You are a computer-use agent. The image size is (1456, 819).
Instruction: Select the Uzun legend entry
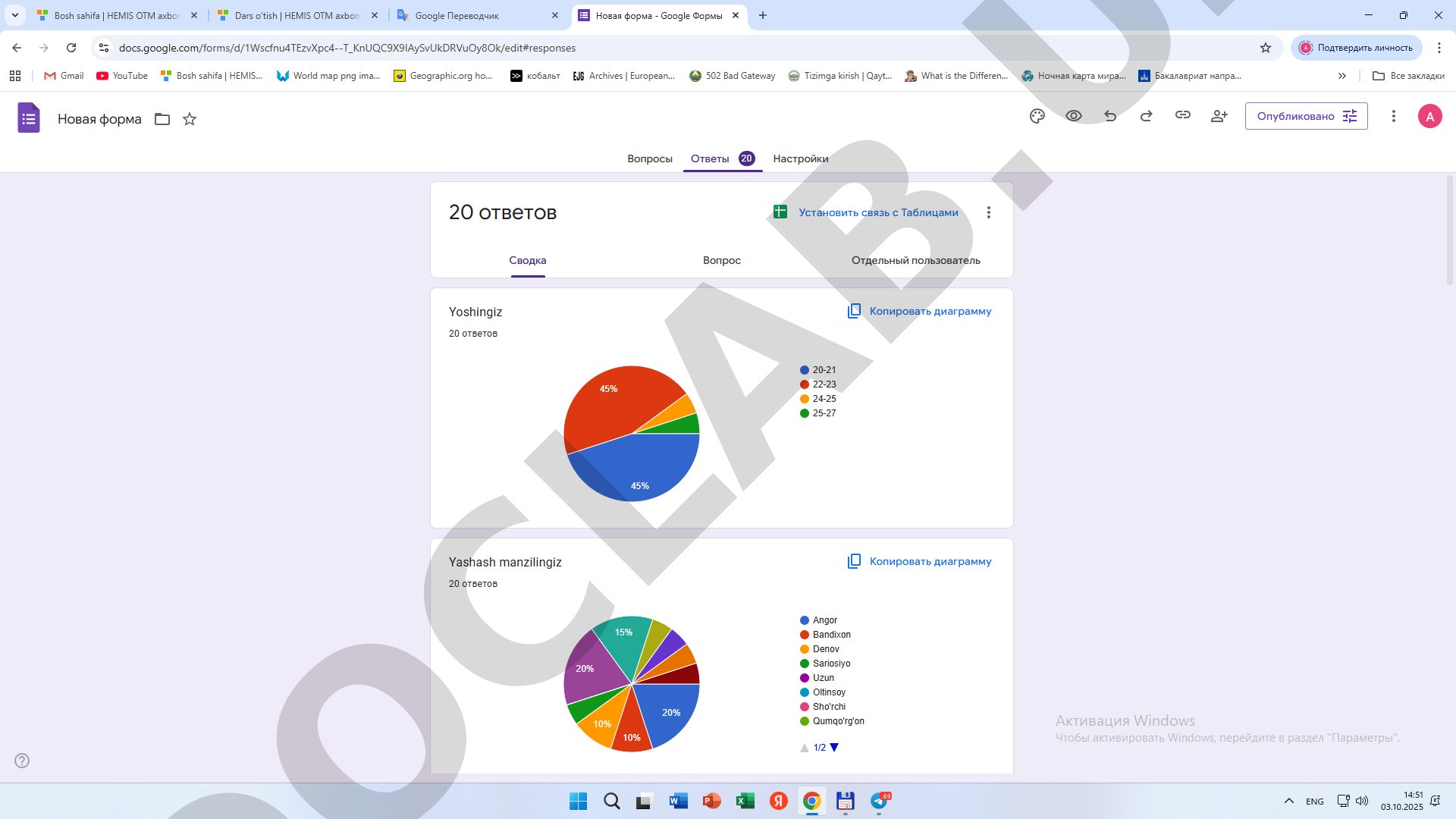817,678
